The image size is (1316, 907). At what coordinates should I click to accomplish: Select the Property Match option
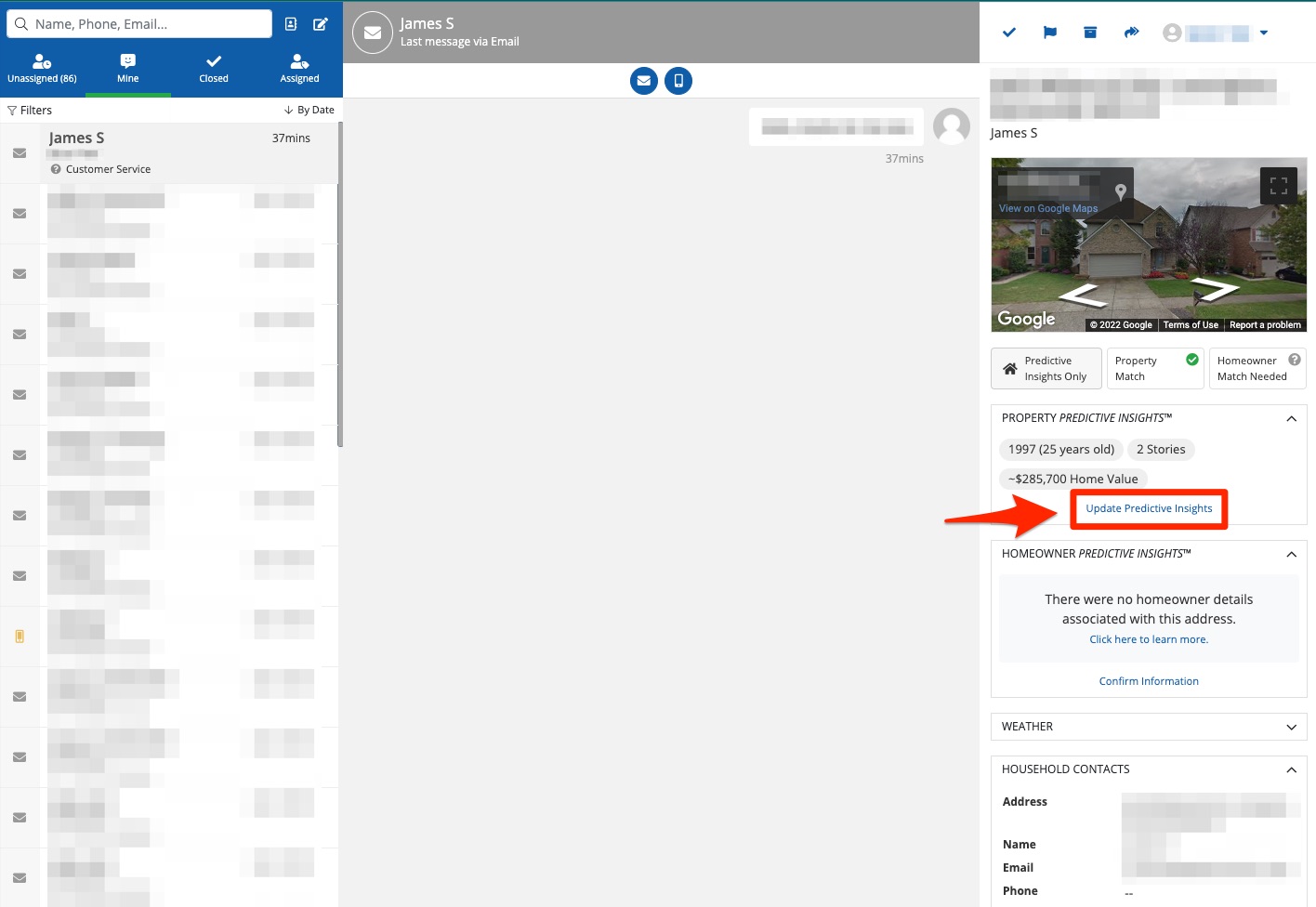(x=1155, y=368)
